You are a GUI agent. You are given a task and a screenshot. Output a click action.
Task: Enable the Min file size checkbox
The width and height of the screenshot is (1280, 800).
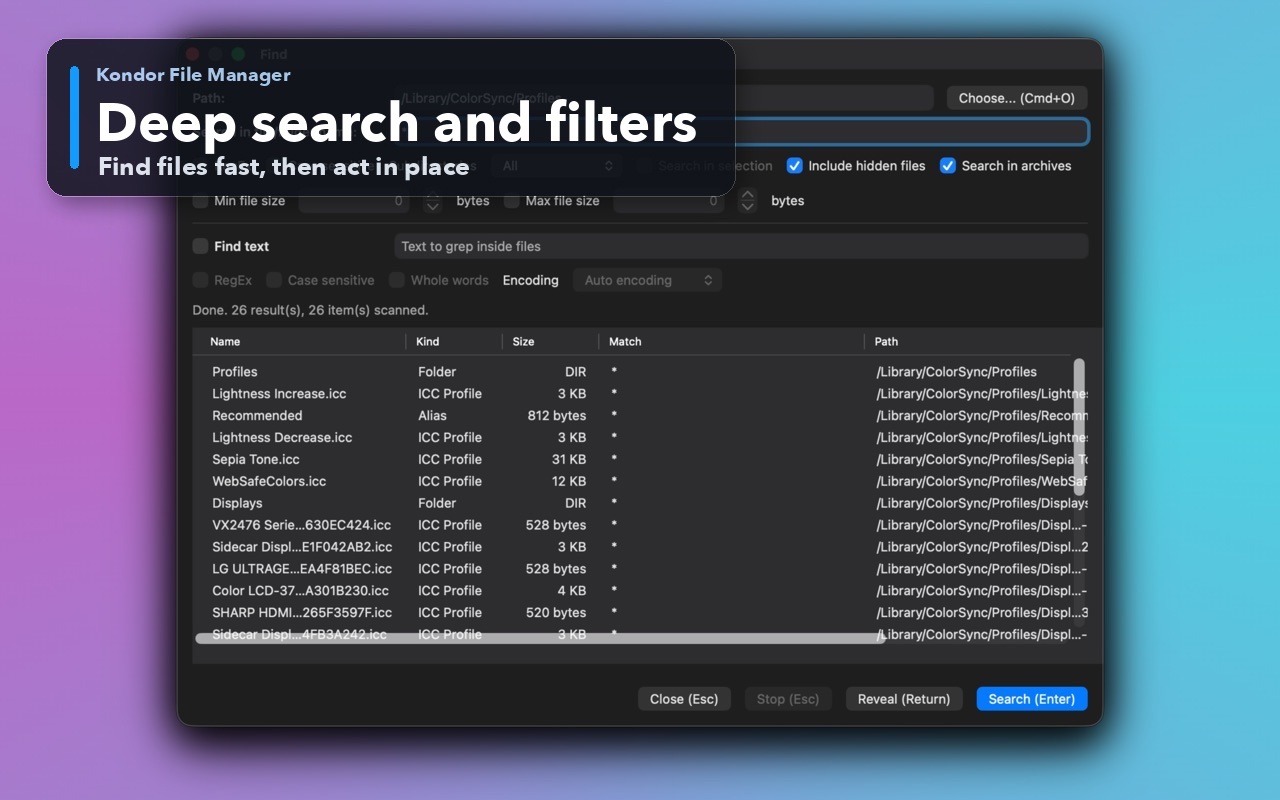[x=201, y=201]
